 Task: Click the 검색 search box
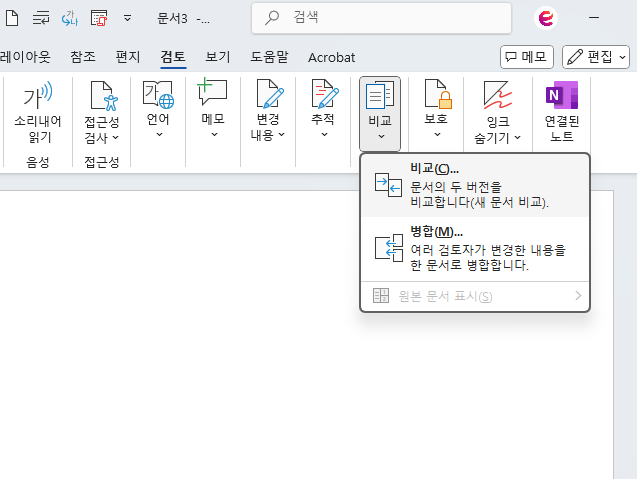coord(381,18)
